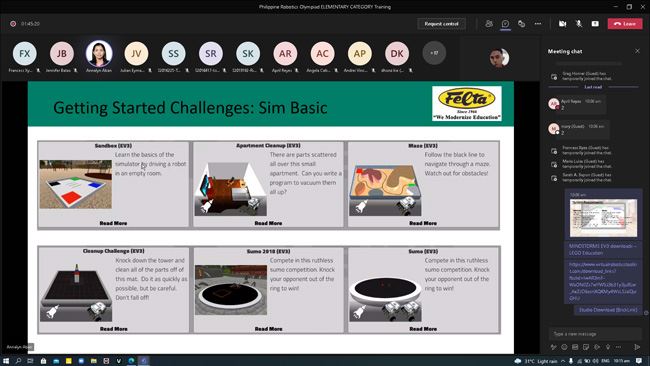Viewport: 650px width, 366px height.
Task: Open Microsoft Edge from taskbar
Action: click(x=131, y=361)
